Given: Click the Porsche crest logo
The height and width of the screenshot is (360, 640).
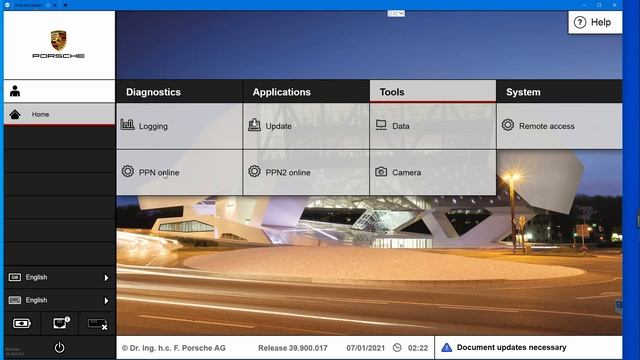Looking at the screenshot, I should (x=58, y=41).
